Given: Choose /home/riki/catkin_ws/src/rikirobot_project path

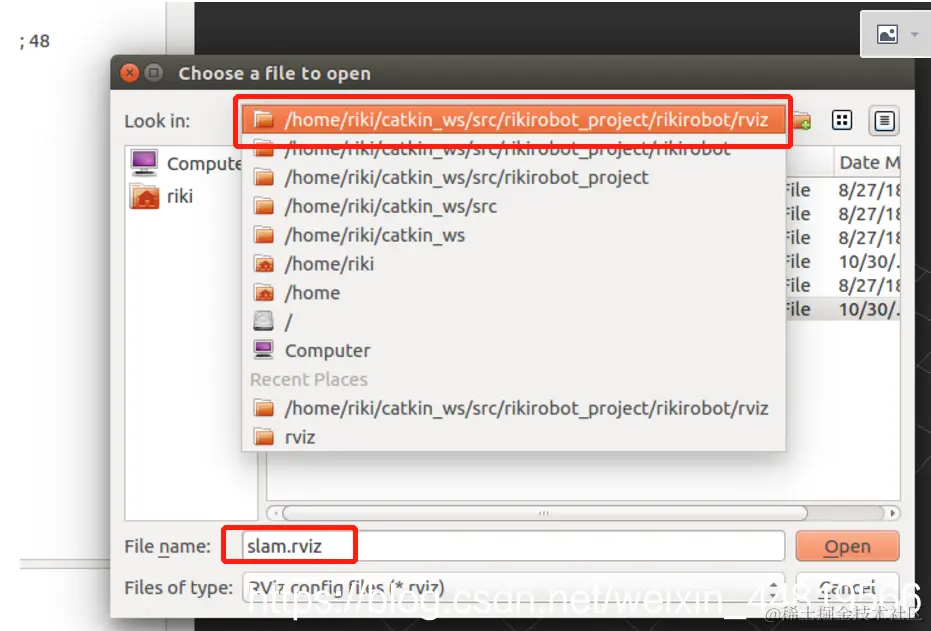Looking at the screenshot, I should (x=514, y=177).
